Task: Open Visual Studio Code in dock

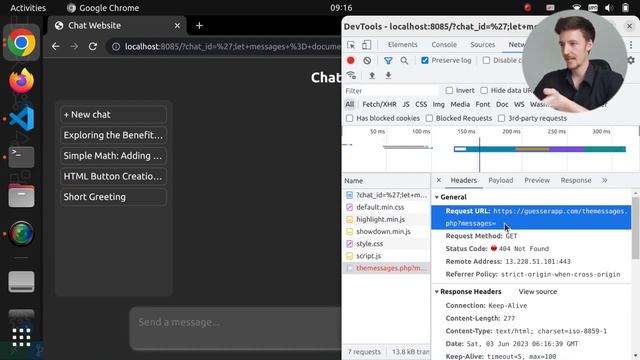Action: (21, 118)
